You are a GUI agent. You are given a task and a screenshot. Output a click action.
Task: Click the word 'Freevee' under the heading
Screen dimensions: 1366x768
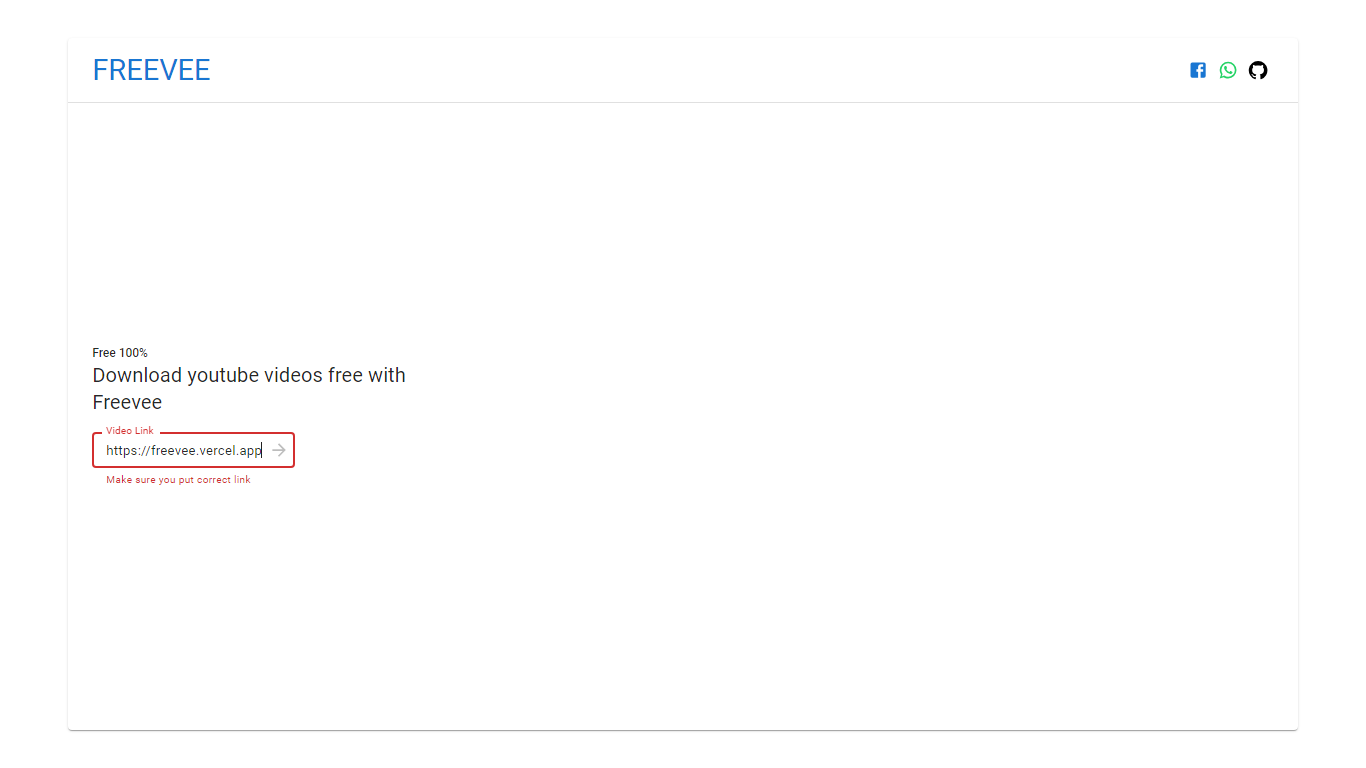(x=127, y=402)
